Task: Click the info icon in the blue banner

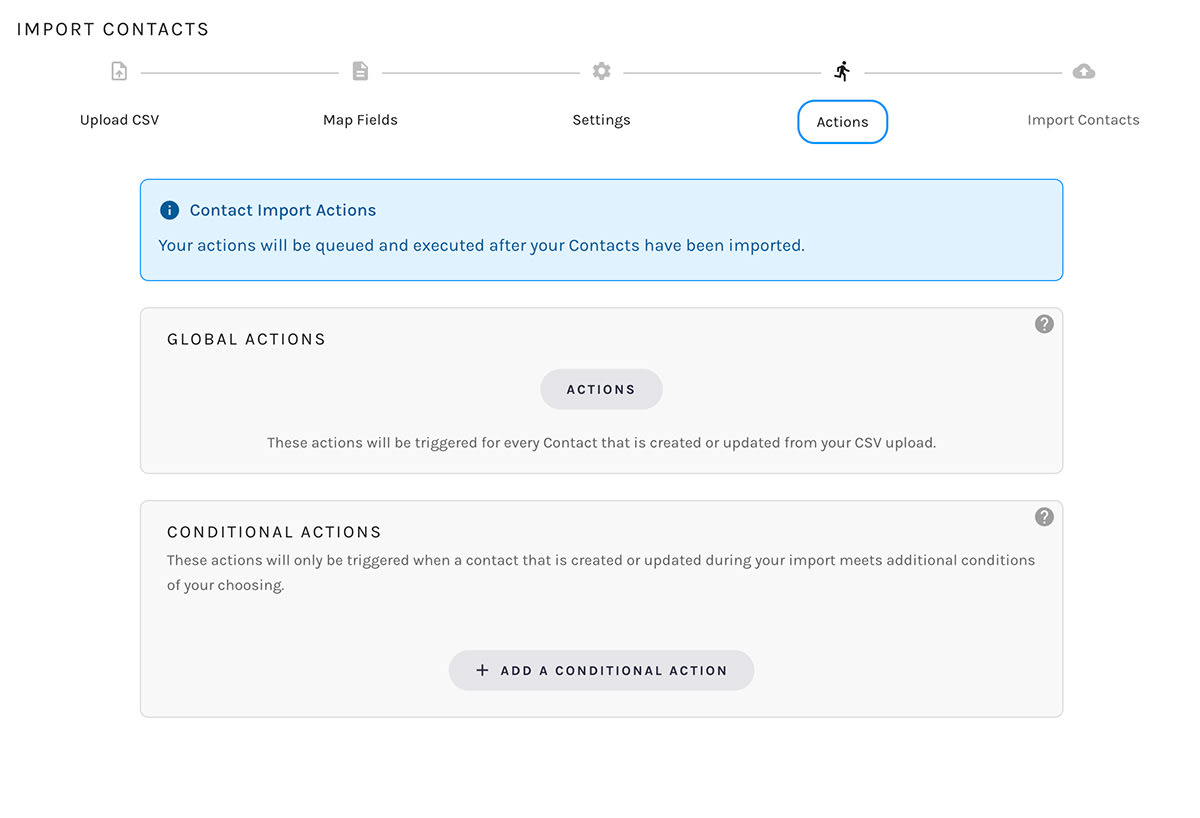Action: click(169, 210)
